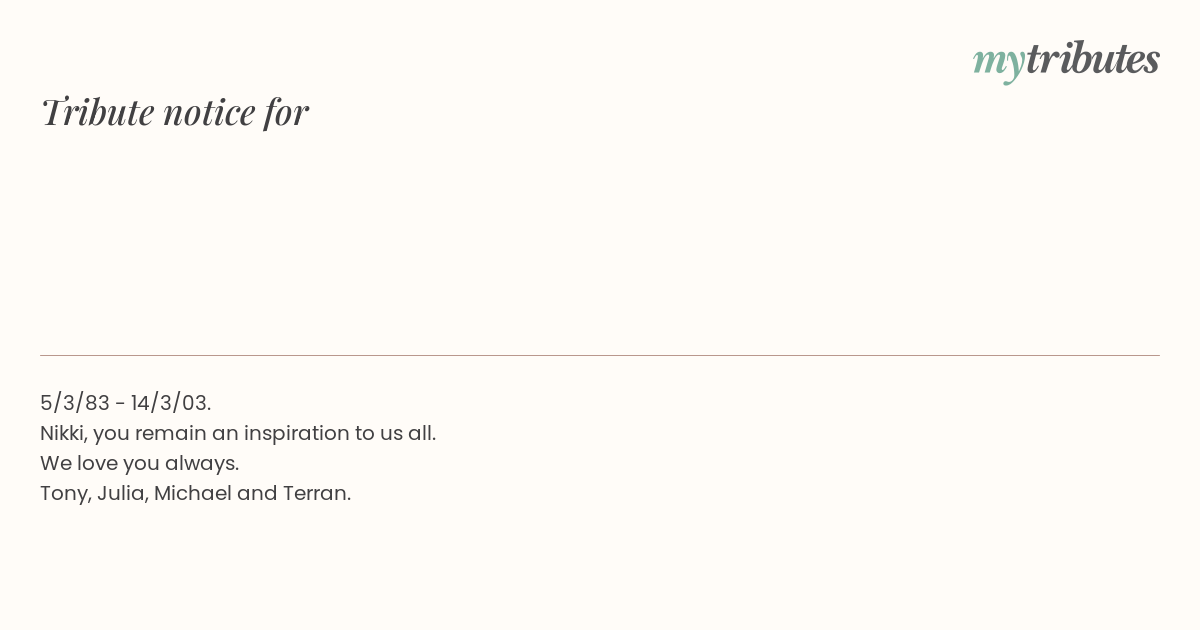Click the word "notice" in heading

[x=209, y=113]
